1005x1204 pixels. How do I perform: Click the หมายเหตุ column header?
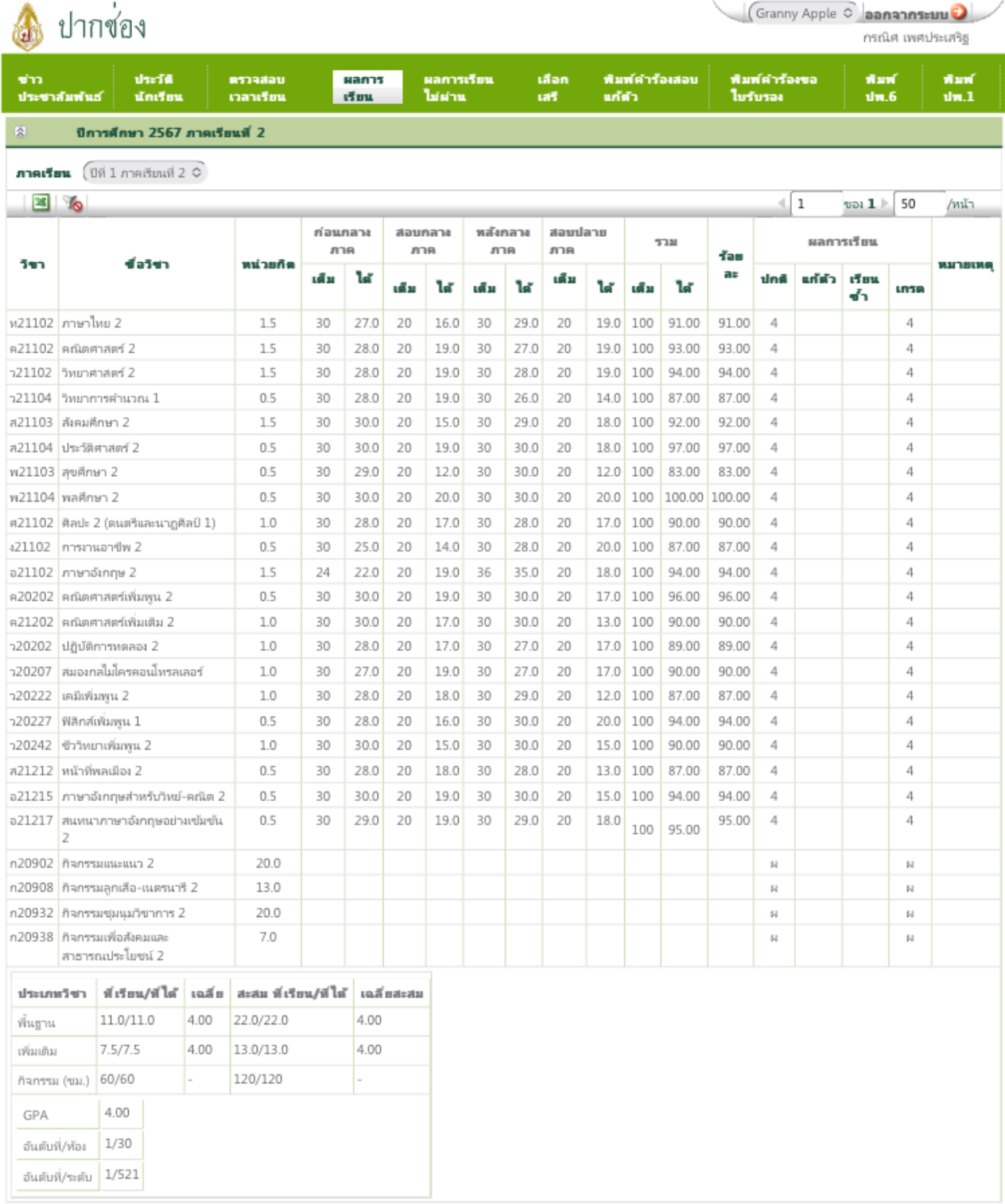[965, 264]
